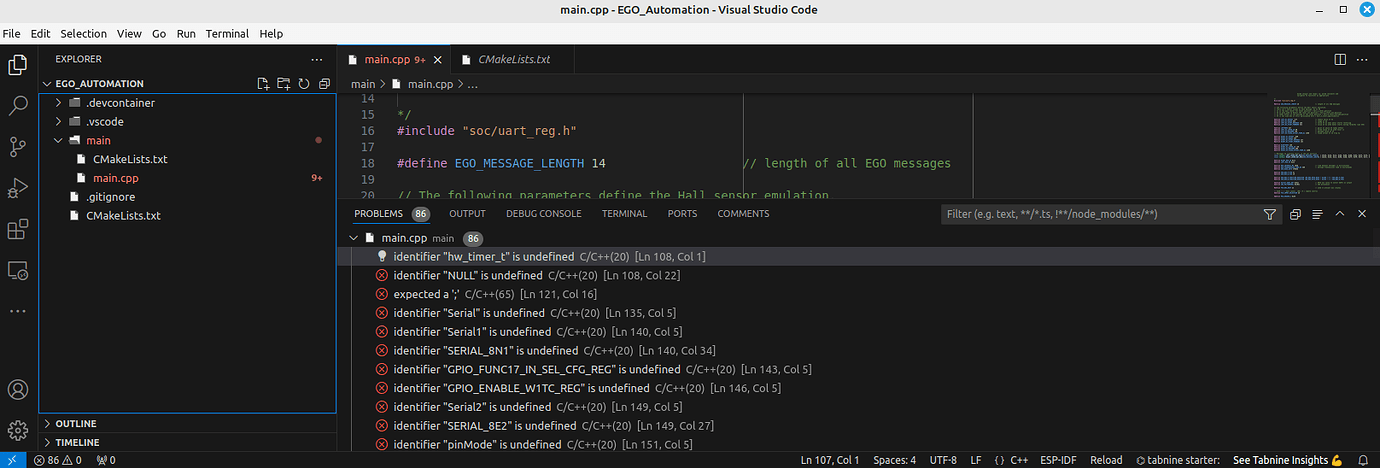Image resolution: width=1380 pixels, height=468 pixels.
Task: Switch to the PORTS panel tab
Action: tap(682, 214)
